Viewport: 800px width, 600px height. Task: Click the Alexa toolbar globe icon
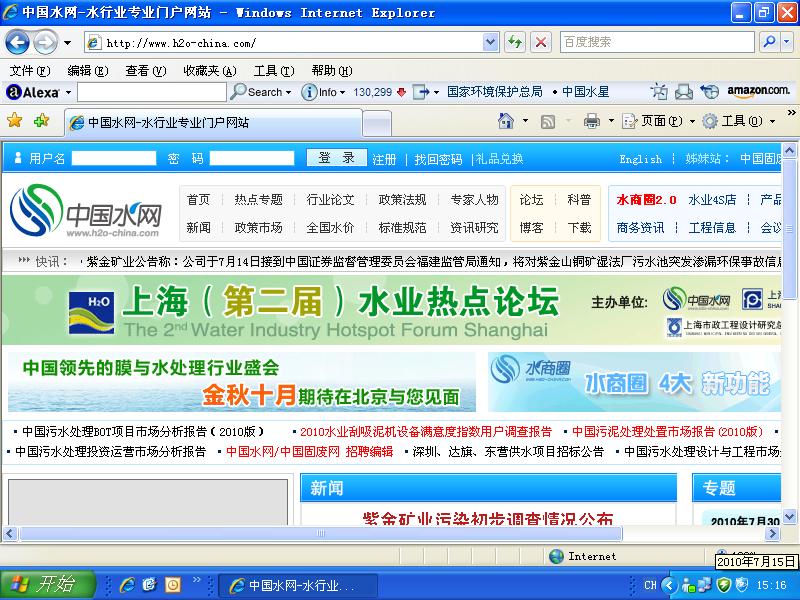(709, 92)
